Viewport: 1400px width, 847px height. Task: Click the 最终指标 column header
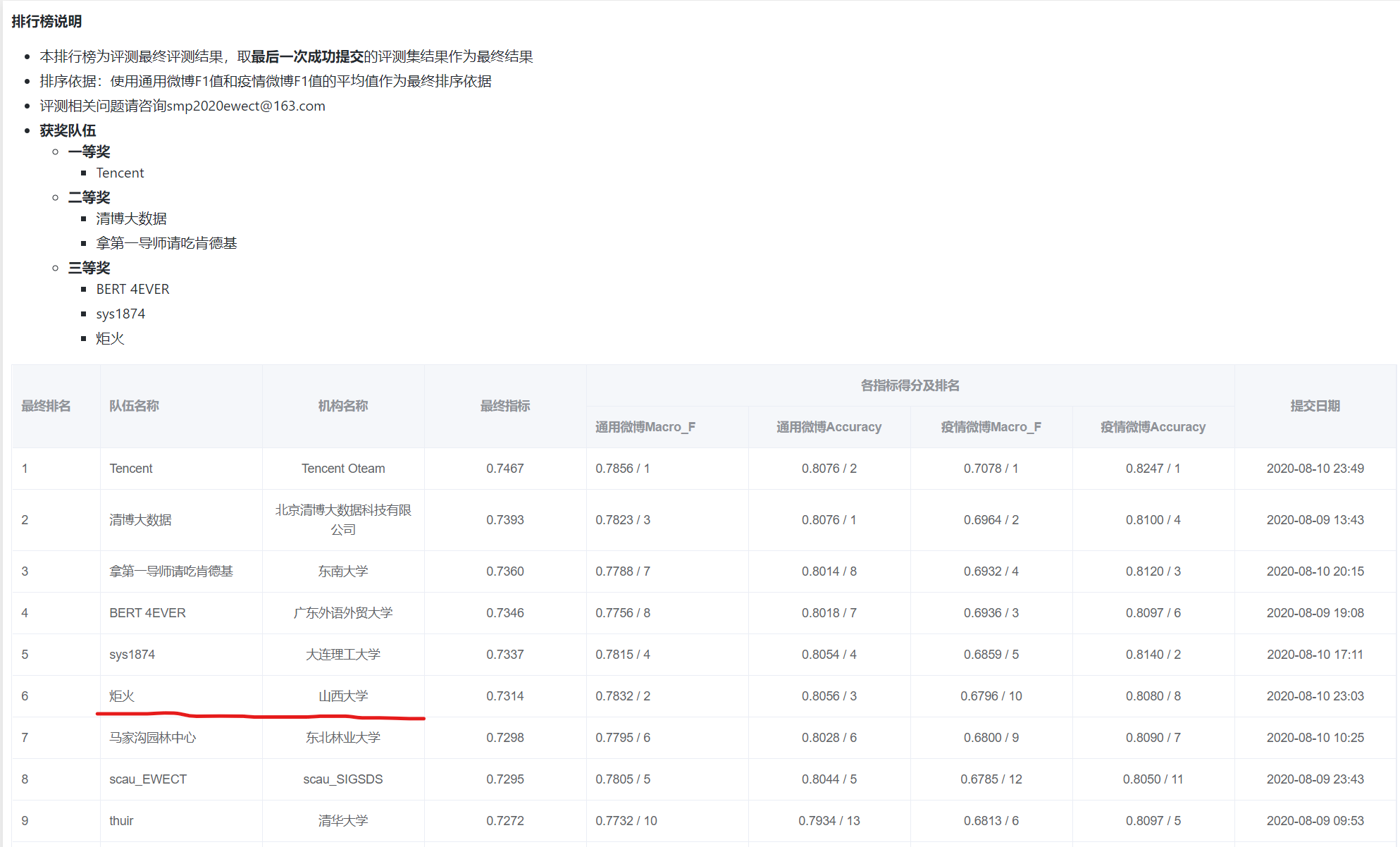click(x=504, y=406)
